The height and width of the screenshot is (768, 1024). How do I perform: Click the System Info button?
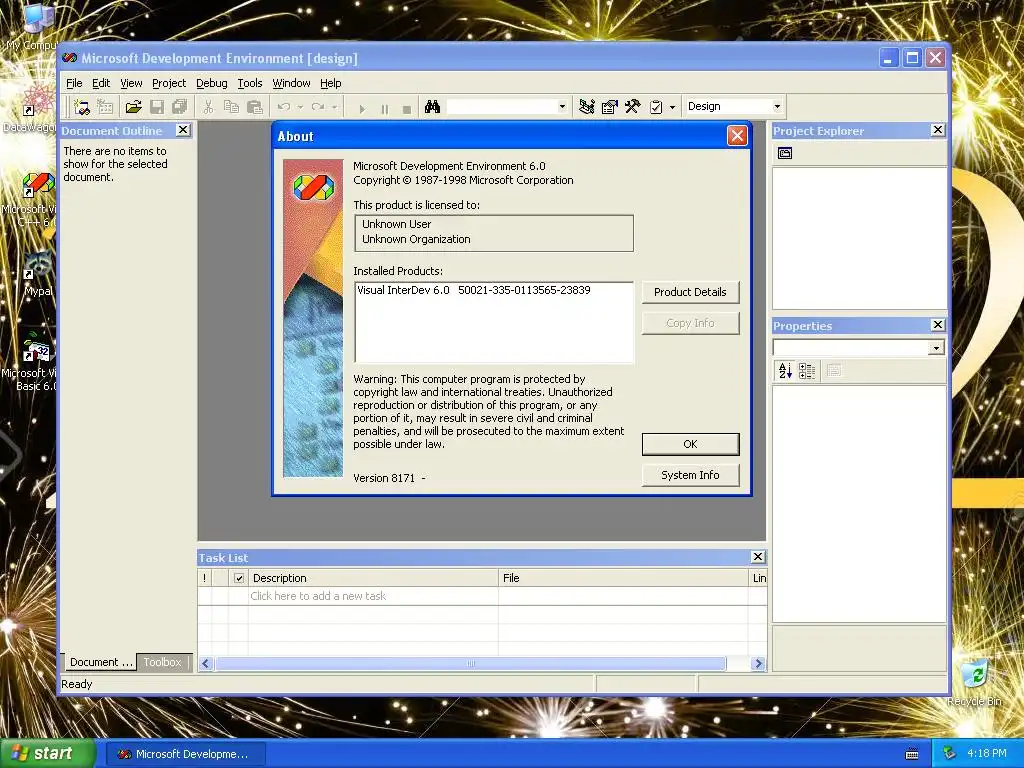(690, 475)
